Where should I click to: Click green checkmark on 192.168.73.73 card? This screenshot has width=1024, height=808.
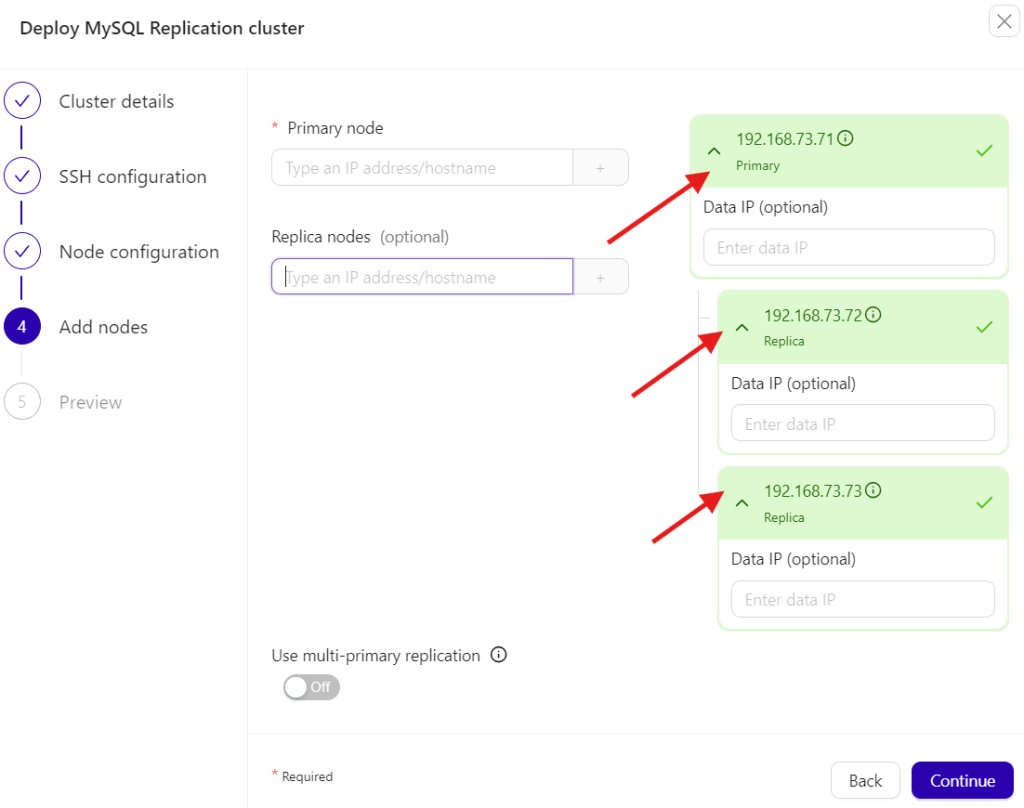point(984,502)
